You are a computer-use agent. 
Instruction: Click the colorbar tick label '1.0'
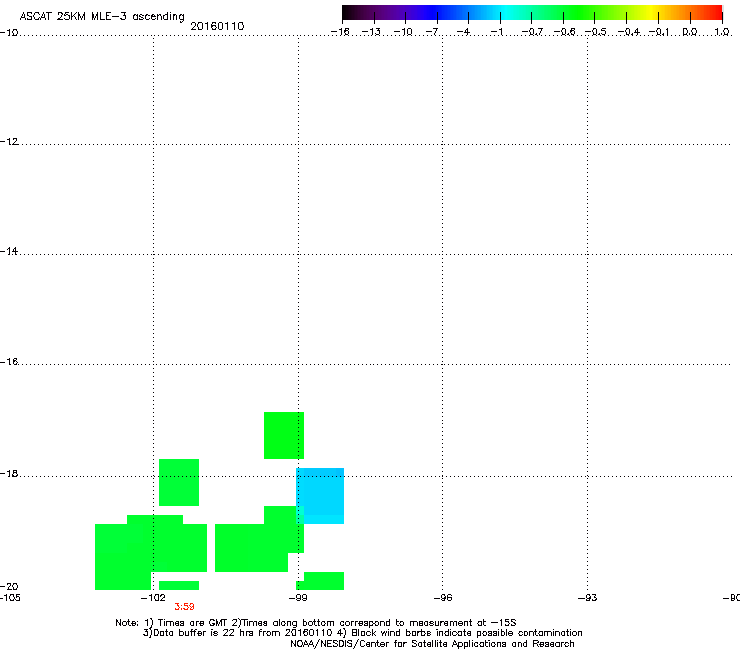point(722,32)
